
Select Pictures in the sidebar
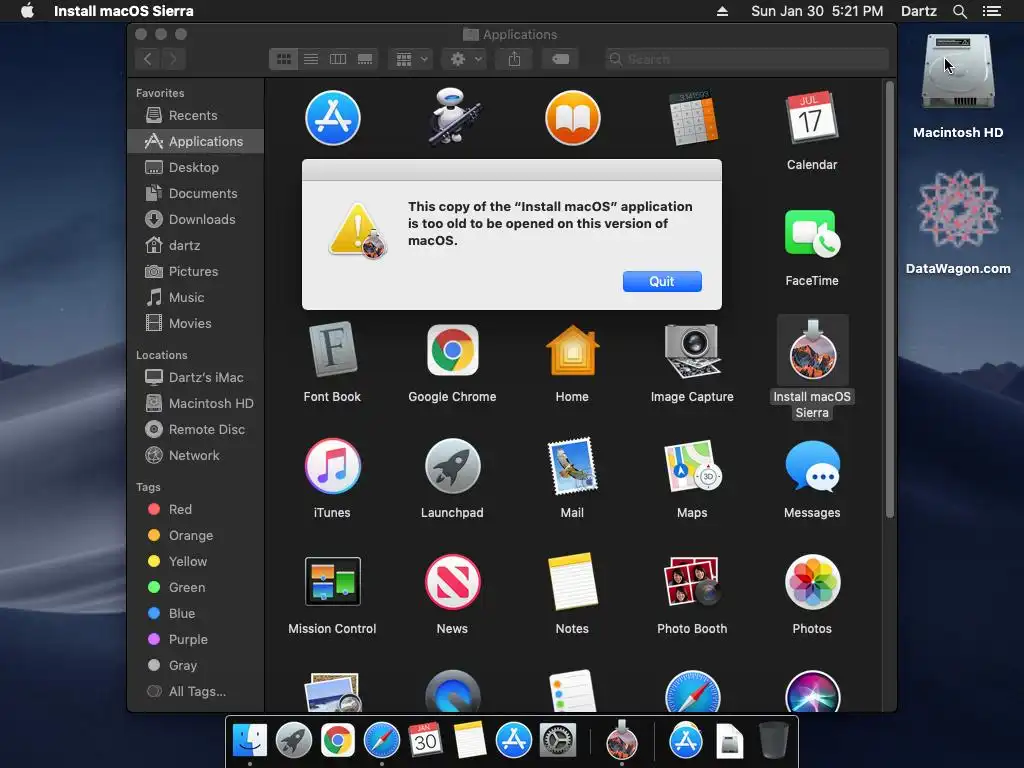(195, 271)
